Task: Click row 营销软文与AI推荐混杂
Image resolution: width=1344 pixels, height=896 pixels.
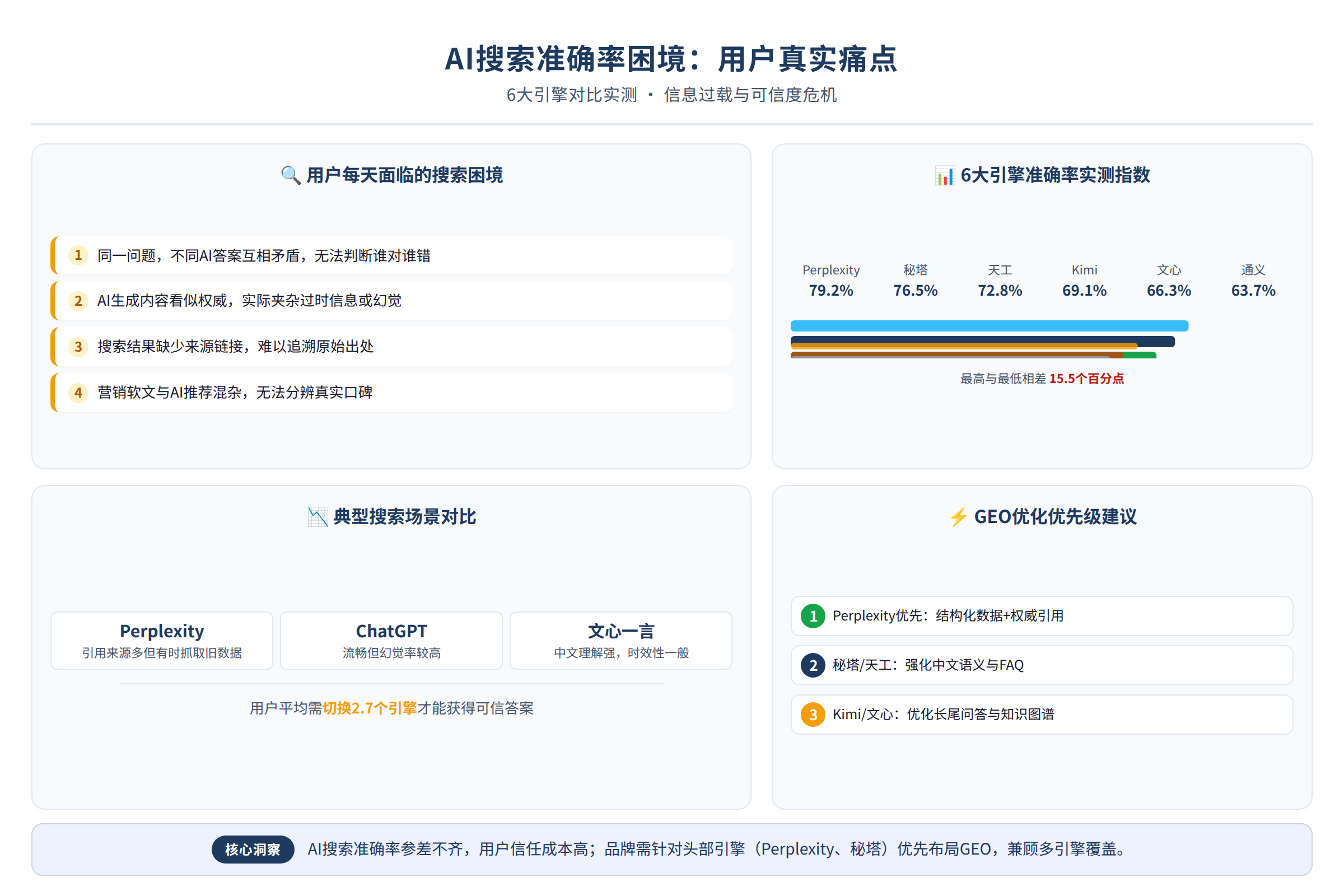Action: 391,393
